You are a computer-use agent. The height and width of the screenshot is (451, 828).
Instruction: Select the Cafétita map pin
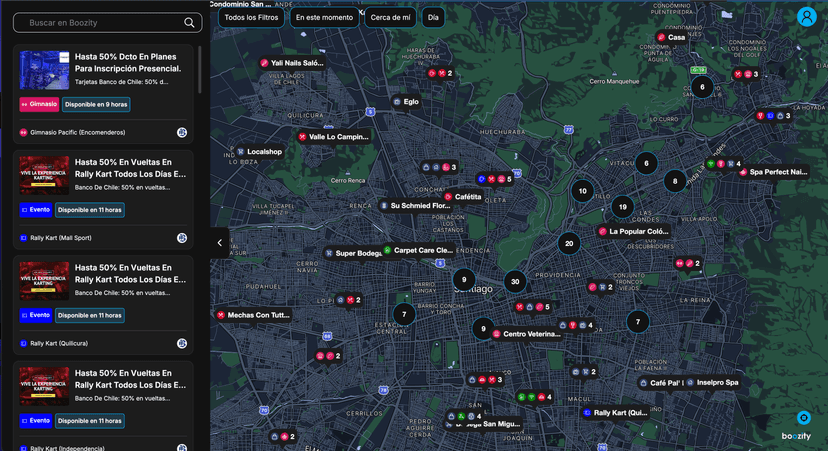tap(448, 197)
